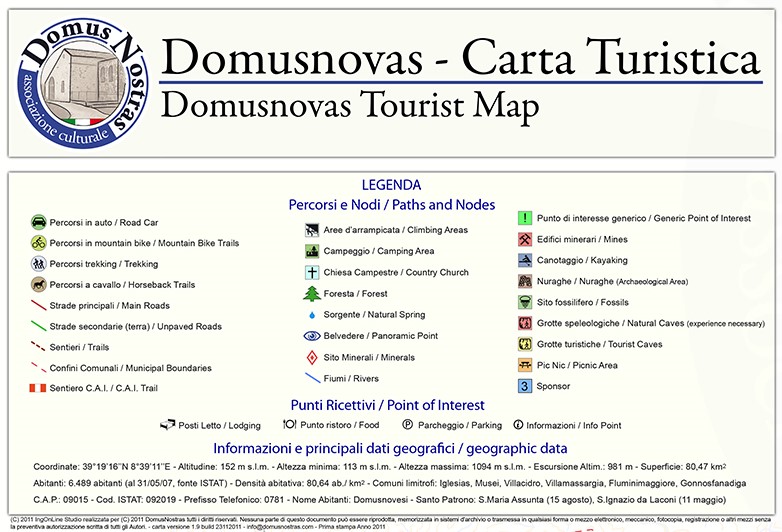This screenshot has height=532, width=782.
Task: Click the Municipal Boundaries dashed red symbol
Action: [38, 367]
